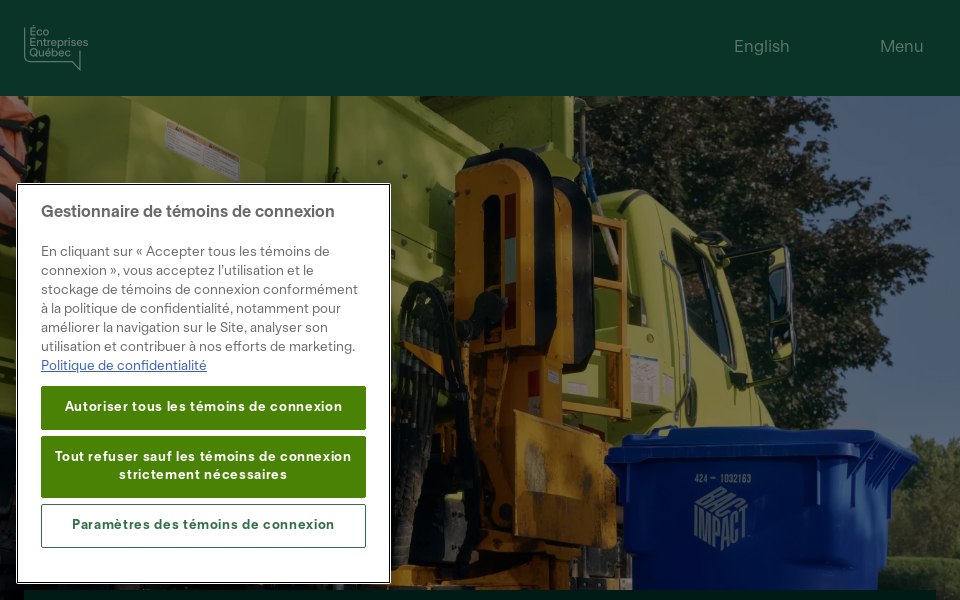The image size is (960, 600).
Task: Click empty area of dark green header
Action: [400, 47]
